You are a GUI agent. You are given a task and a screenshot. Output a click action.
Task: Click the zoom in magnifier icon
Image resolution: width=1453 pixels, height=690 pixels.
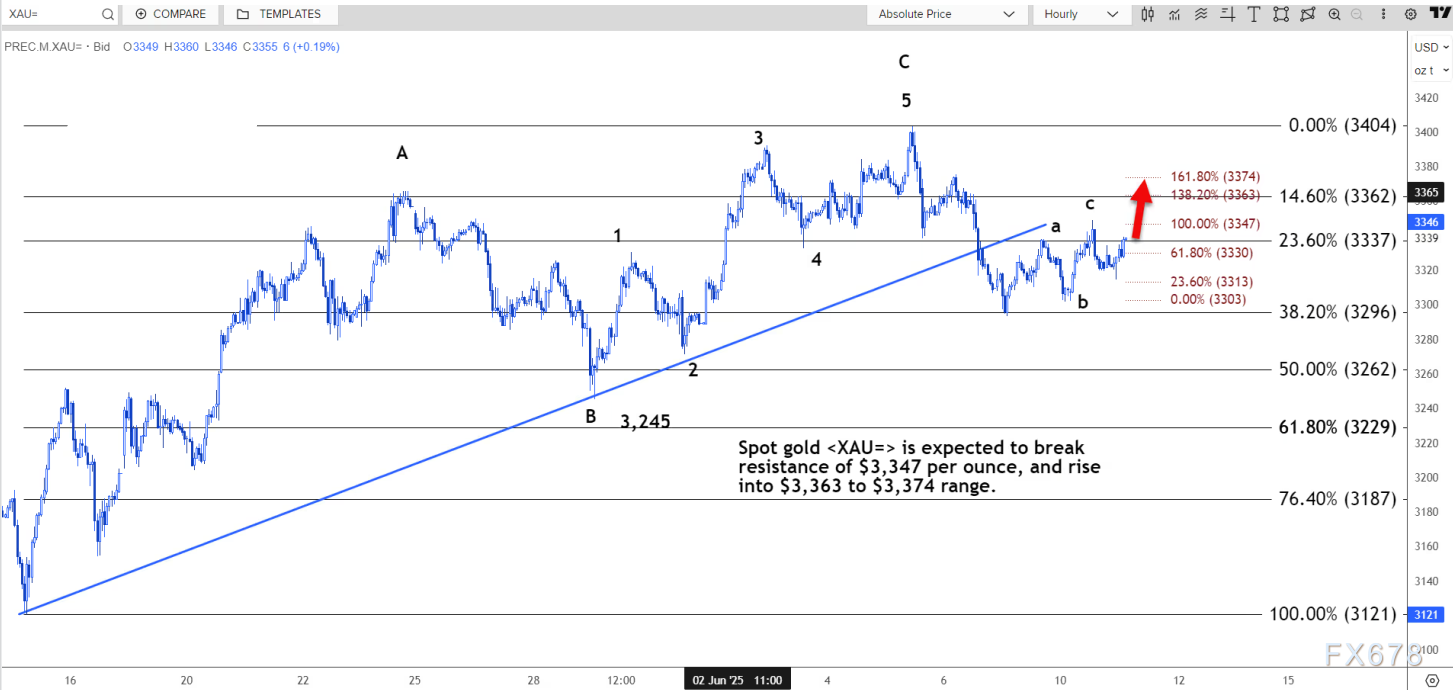point(1334,14)
